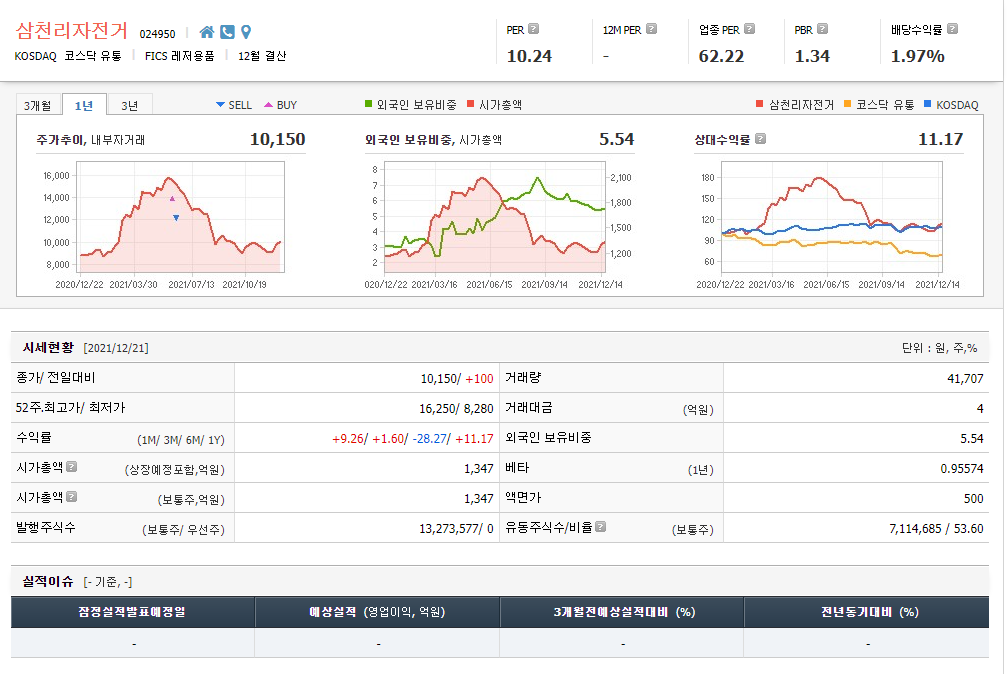The height and width of the screenshot is (674, 1007).
Task: Switch chart period to 3년 tab
Action: coord(130,105)
